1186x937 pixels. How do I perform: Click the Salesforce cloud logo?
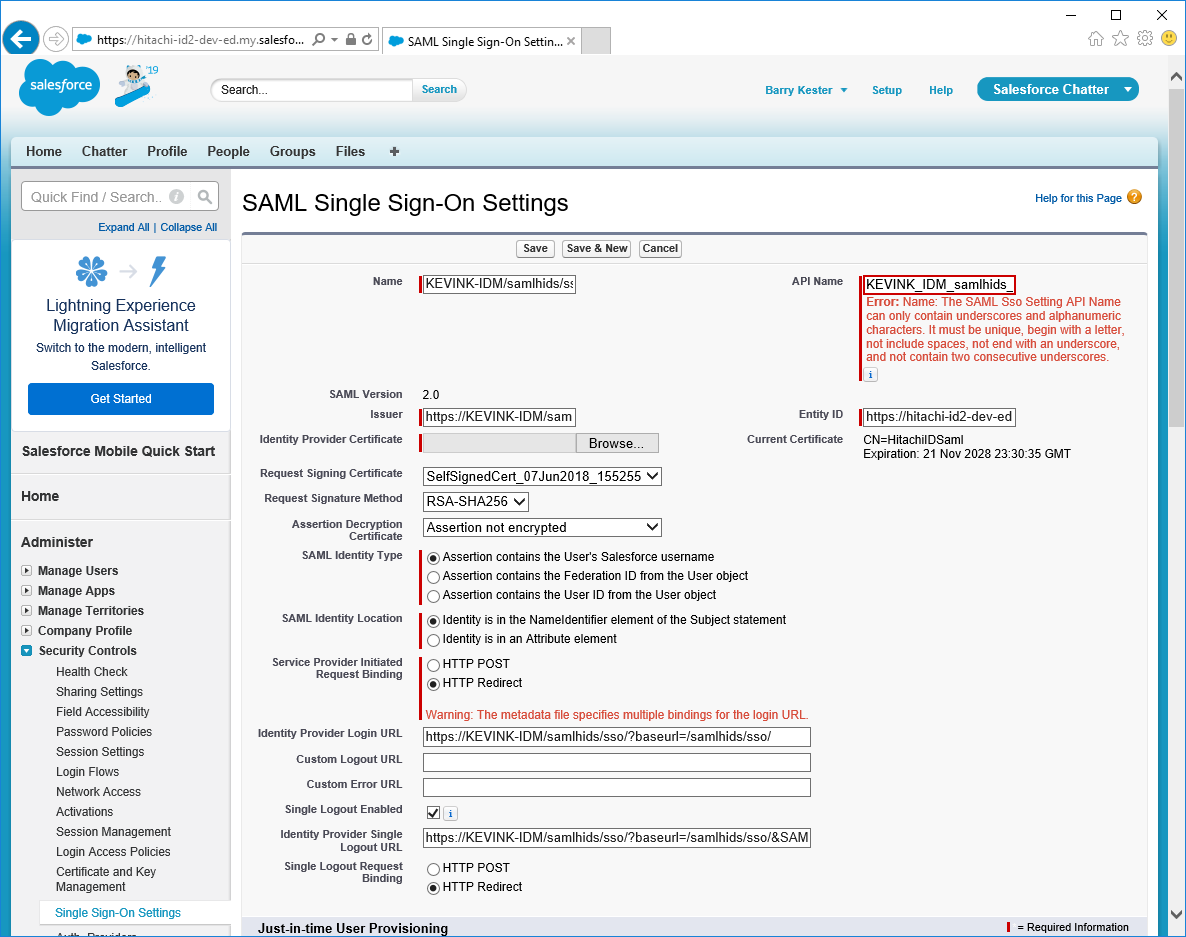pos(60,87)
